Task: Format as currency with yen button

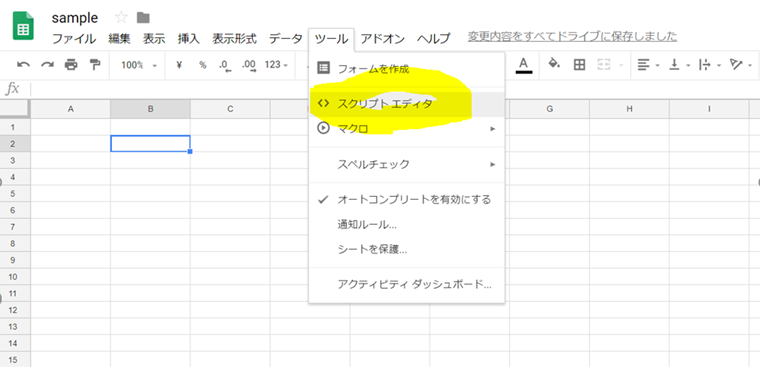Action: [179, 64]
